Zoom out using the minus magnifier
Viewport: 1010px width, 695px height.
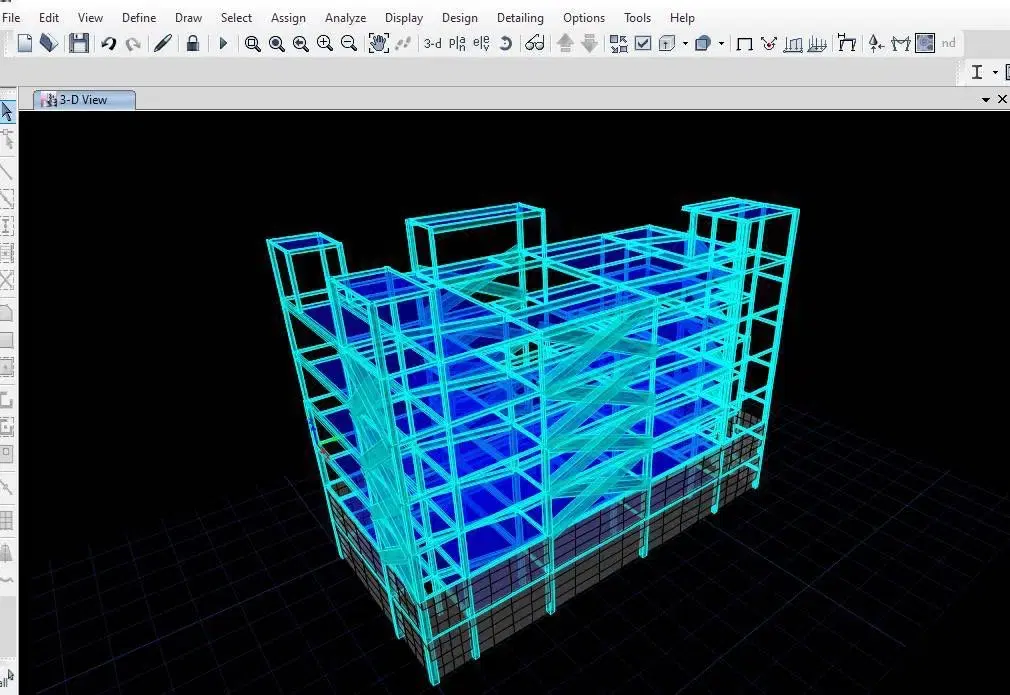coord(348,43)
